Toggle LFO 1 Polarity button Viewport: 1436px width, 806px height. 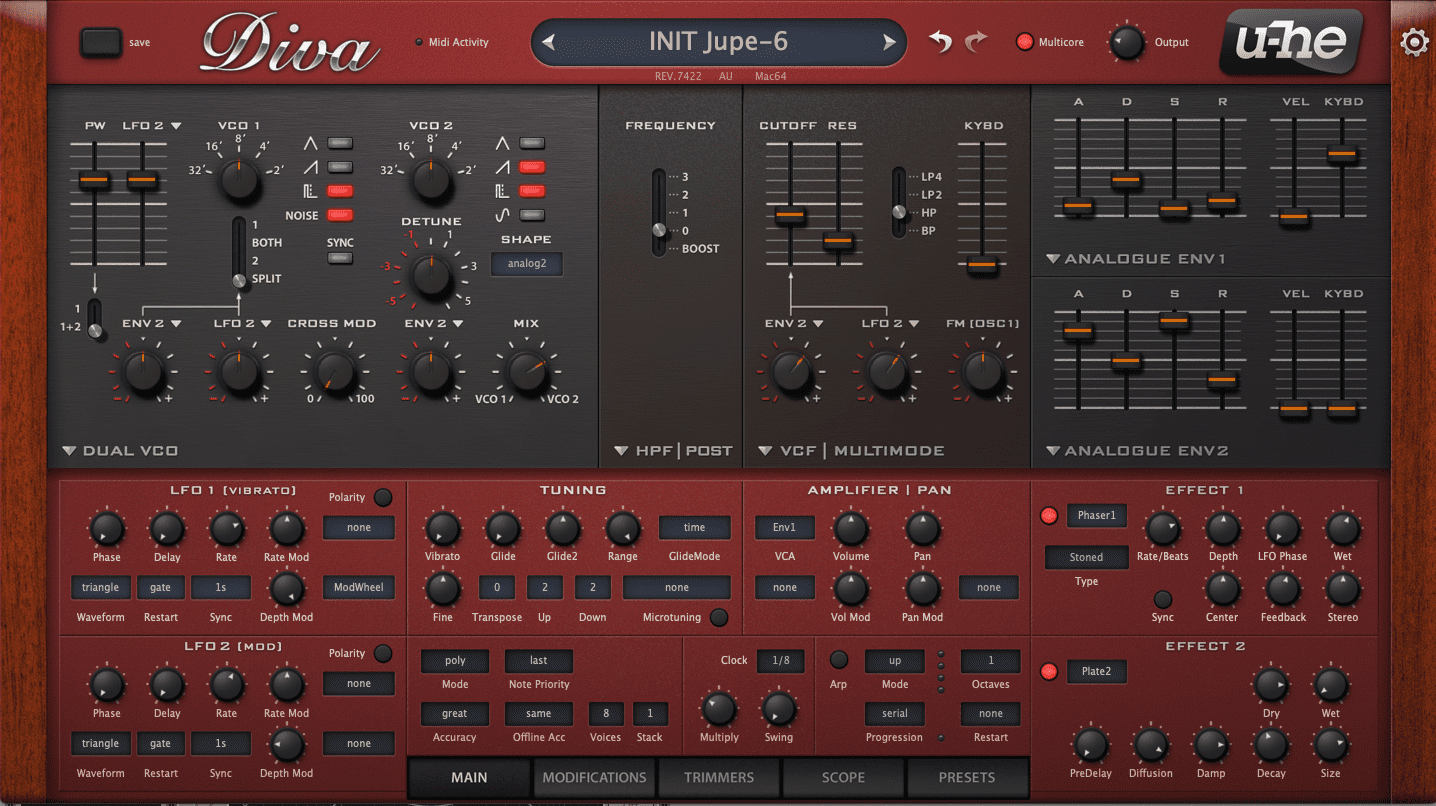[383, 497]
